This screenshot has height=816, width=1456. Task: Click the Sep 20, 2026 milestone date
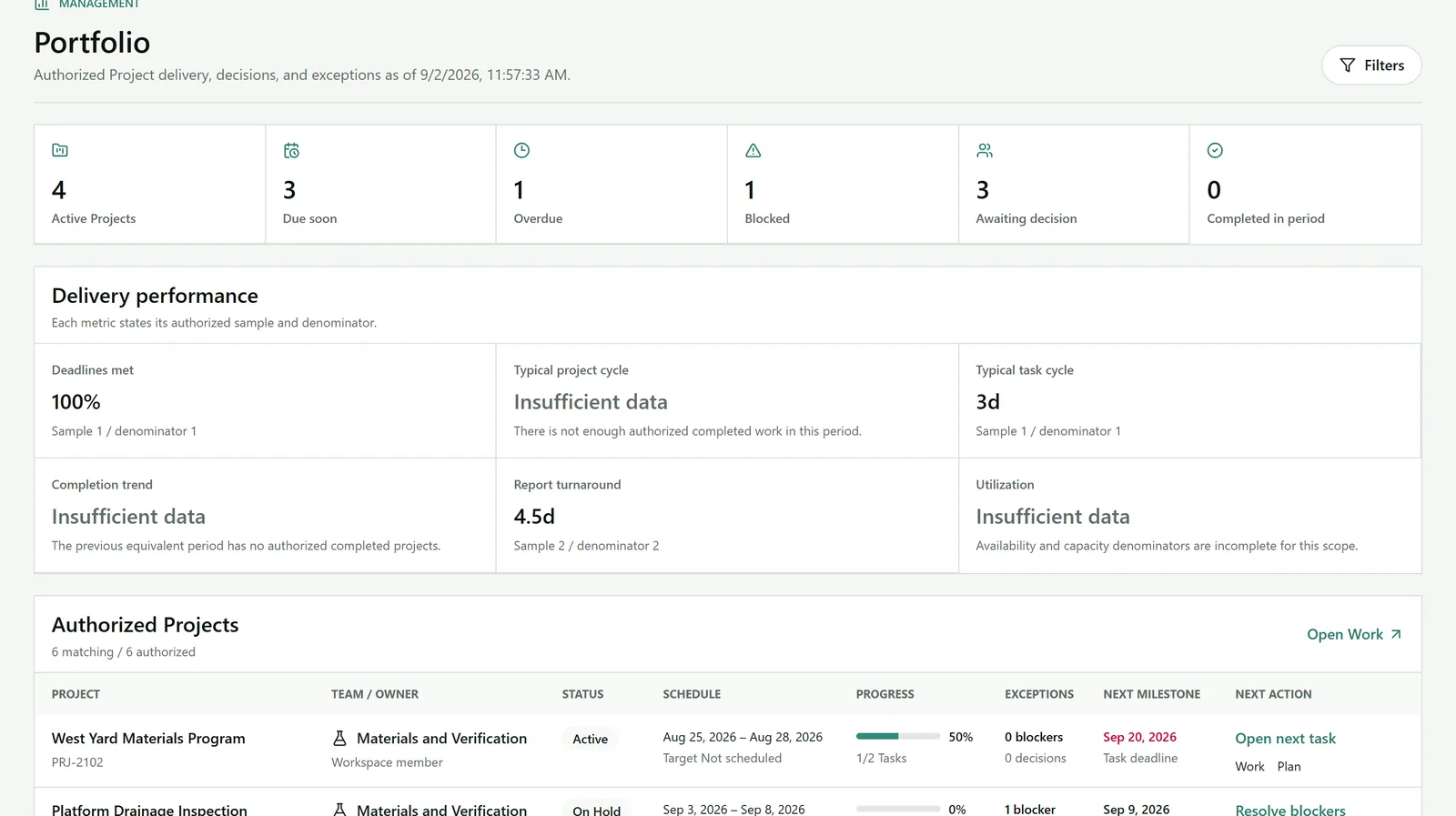(x=1139, y=737)
